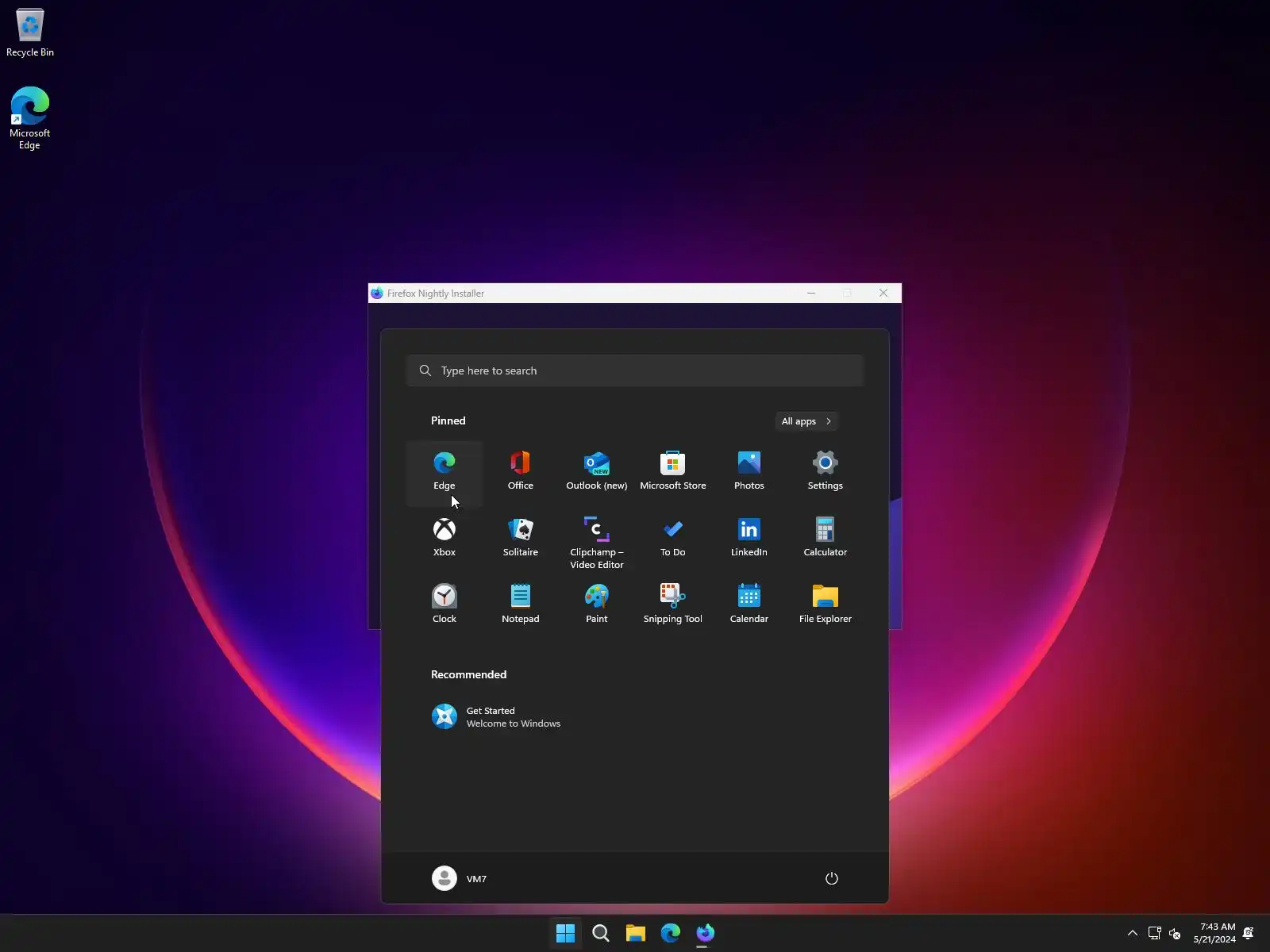Switch to Firefox Nightly Installer on taskbar
Screen dimensions: 1270x952
(706, 933)
